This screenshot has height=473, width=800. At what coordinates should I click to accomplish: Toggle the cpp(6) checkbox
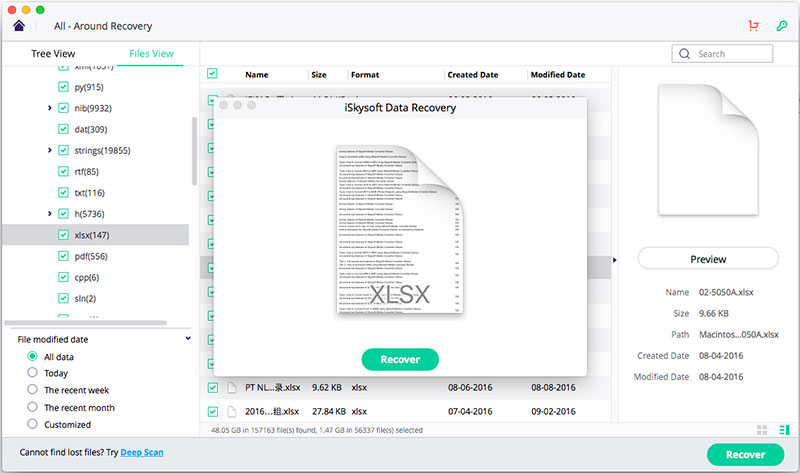(x=63, y=277)
